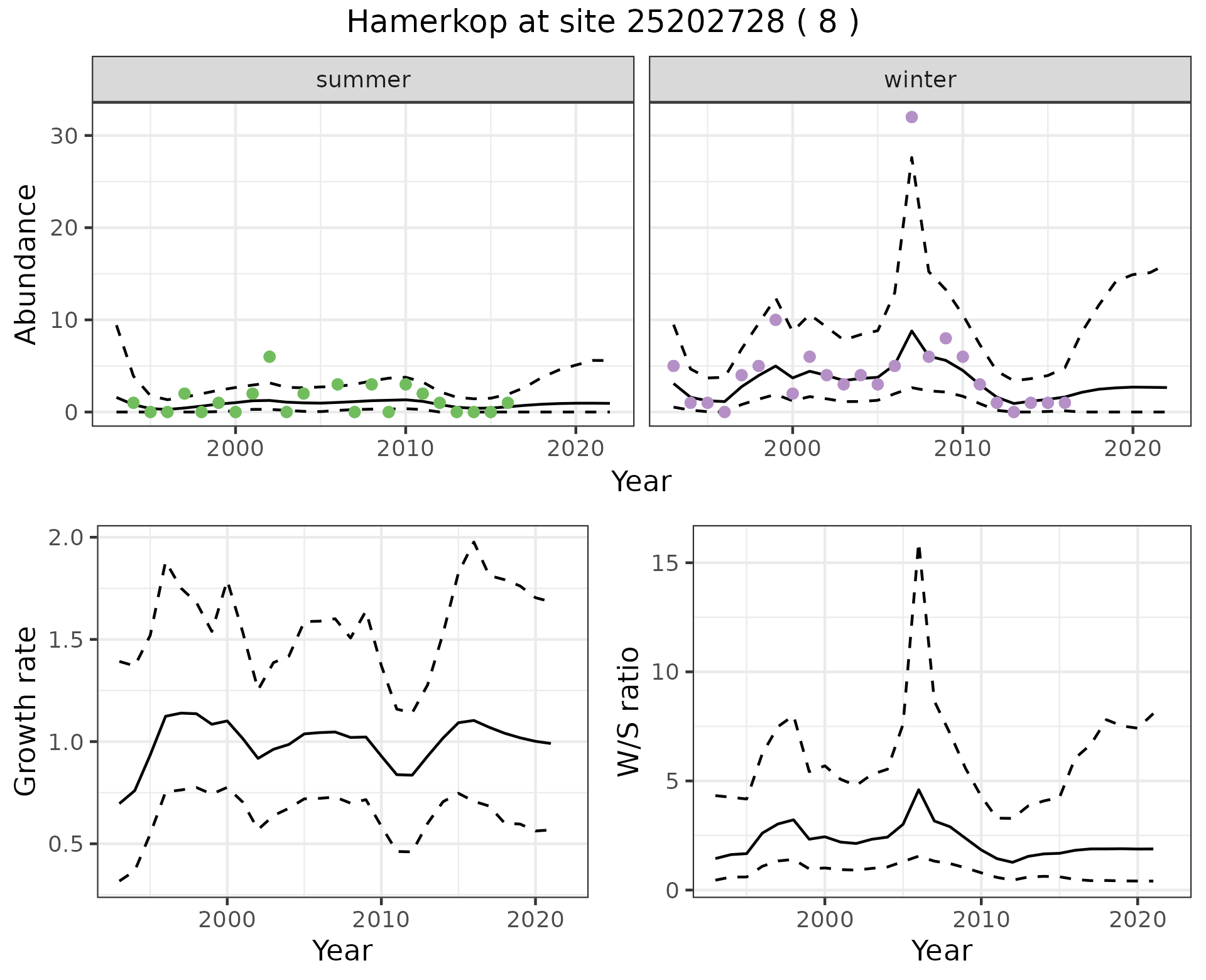This screenshot has height=980, width=1206.
Task: Click the 0.5 tick on Growth rate axis
Action: [66, 844]
